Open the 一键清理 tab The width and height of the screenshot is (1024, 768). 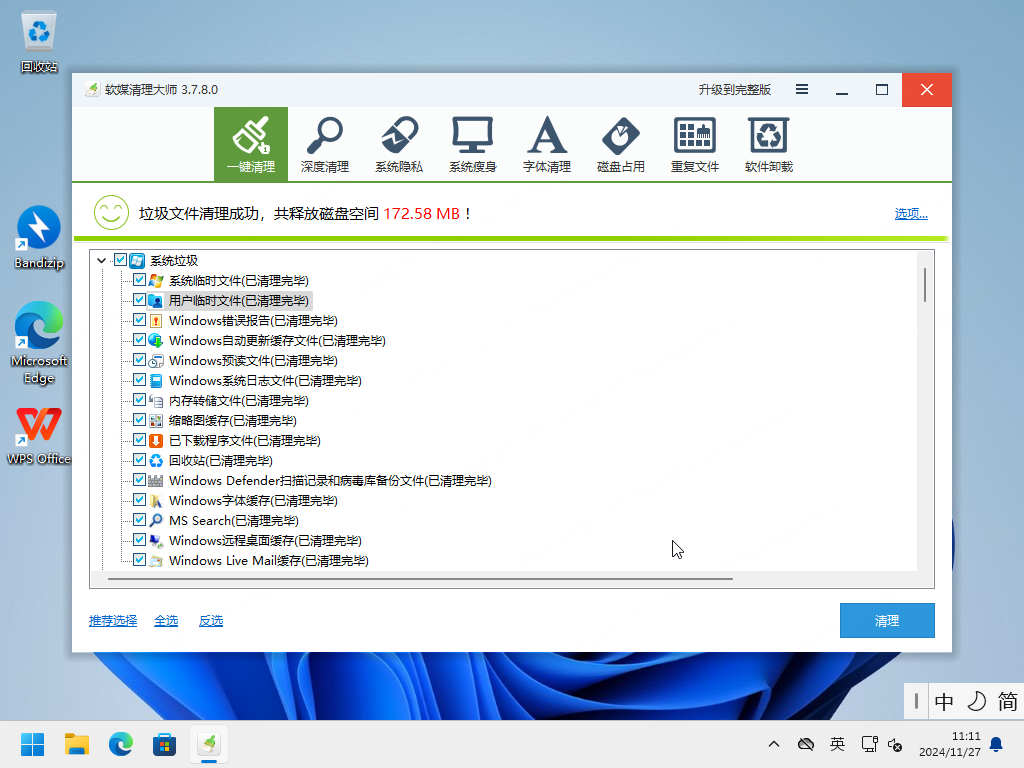[251, 144]
